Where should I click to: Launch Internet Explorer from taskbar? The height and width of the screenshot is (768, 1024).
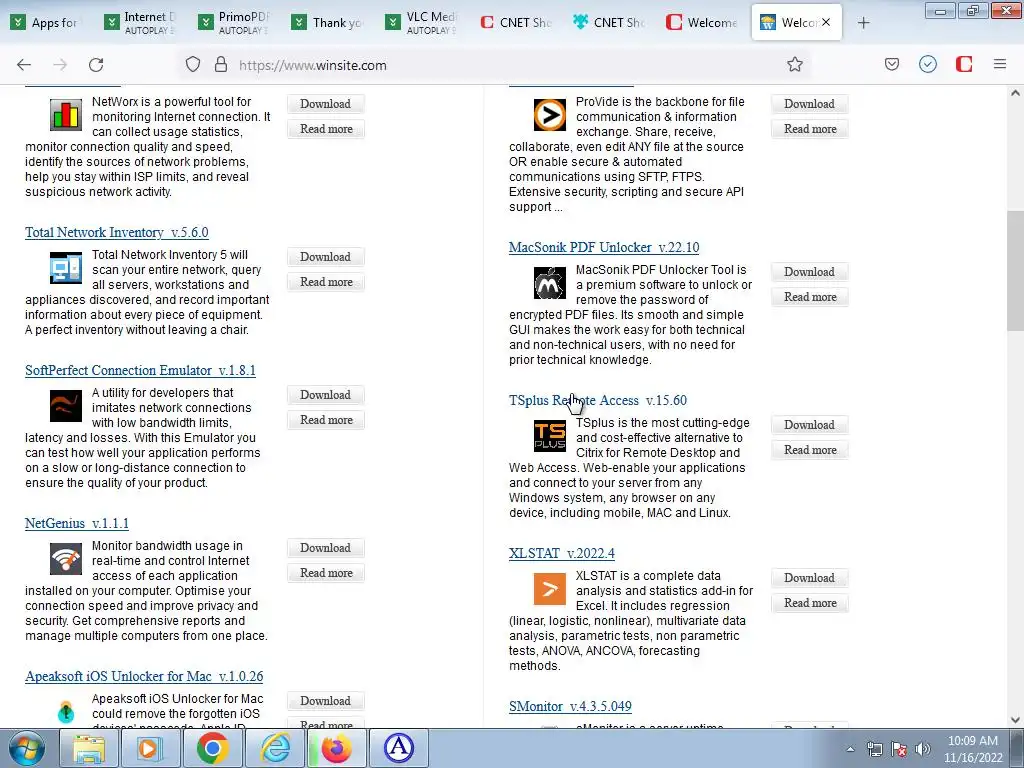tap(276, 748)
